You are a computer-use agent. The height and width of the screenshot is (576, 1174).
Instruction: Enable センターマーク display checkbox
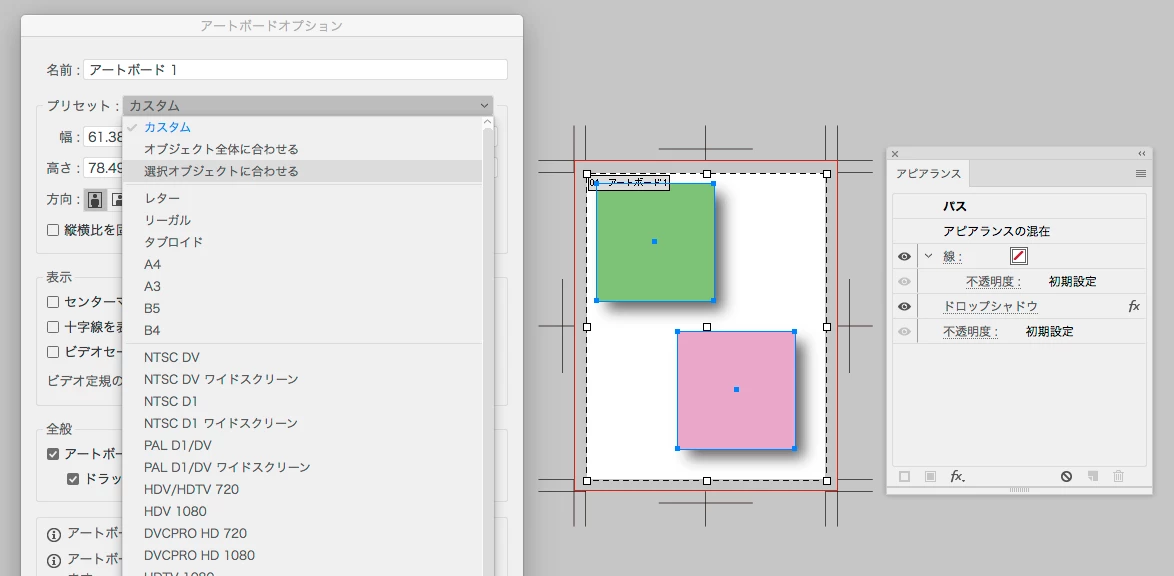[x=53, y=303]
